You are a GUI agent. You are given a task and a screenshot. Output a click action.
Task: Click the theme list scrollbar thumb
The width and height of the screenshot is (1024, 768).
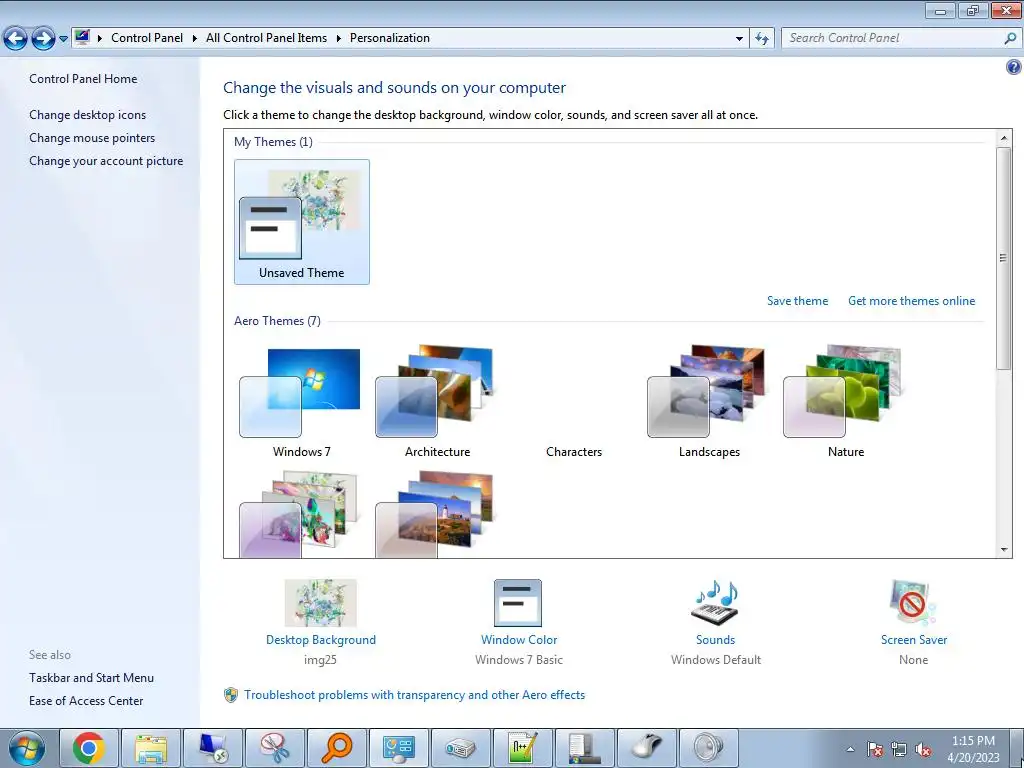click(1004, 258)
